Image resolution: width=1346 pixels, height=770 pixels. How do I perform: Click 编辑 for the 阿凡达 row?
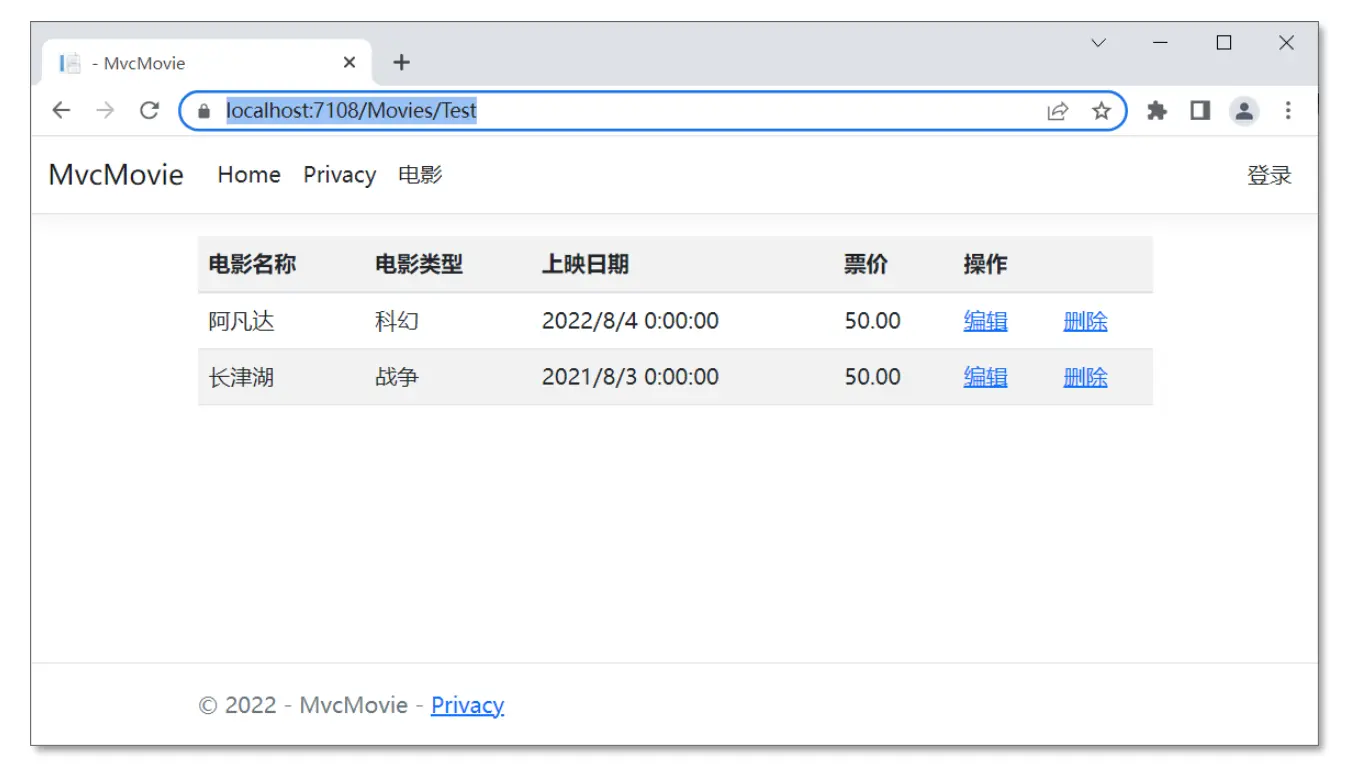pyautogui.click(x=985, y=321)
